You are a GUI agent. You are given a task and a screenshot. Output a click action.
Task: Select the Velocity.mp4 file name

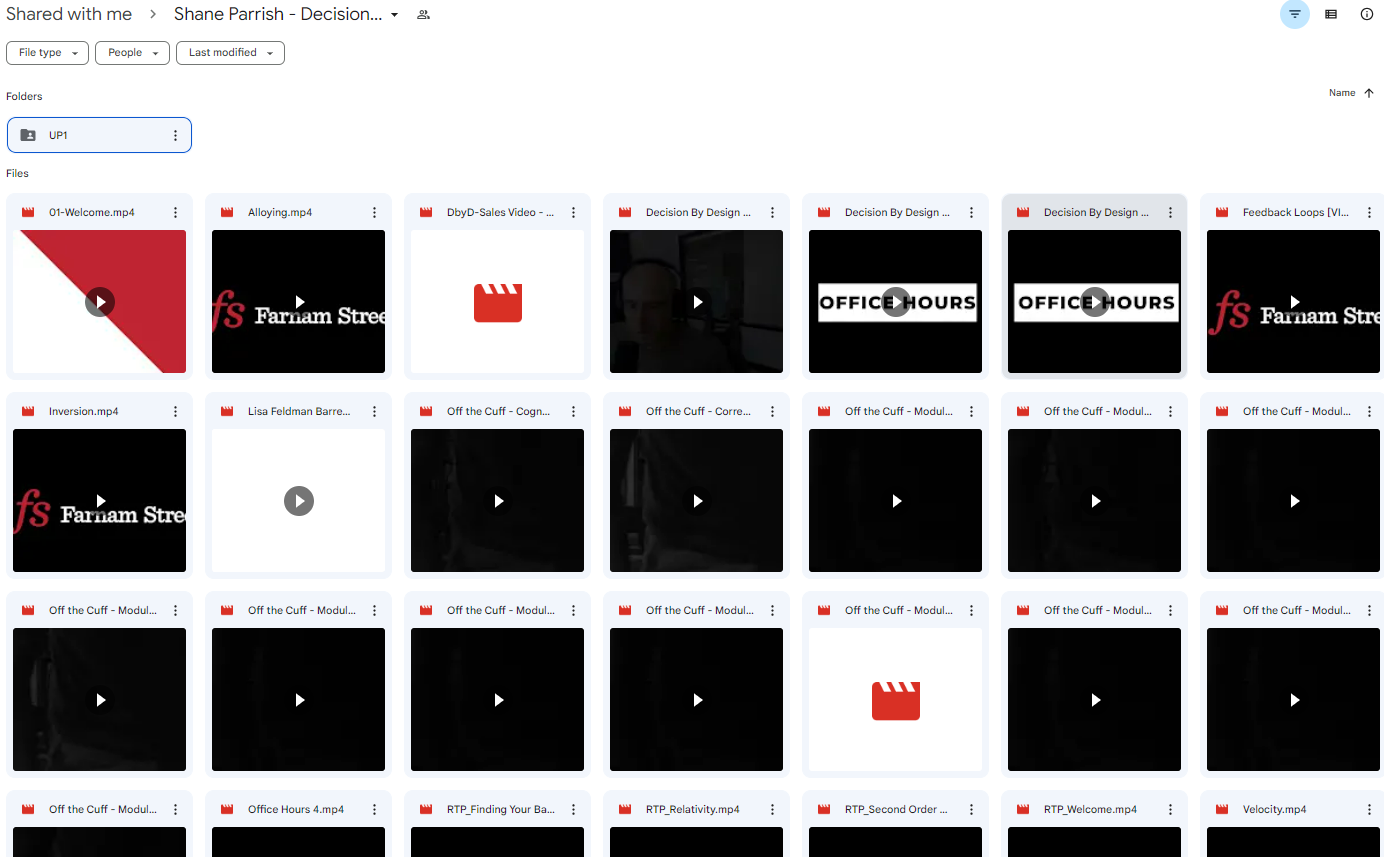click(x=1275, y=810)
